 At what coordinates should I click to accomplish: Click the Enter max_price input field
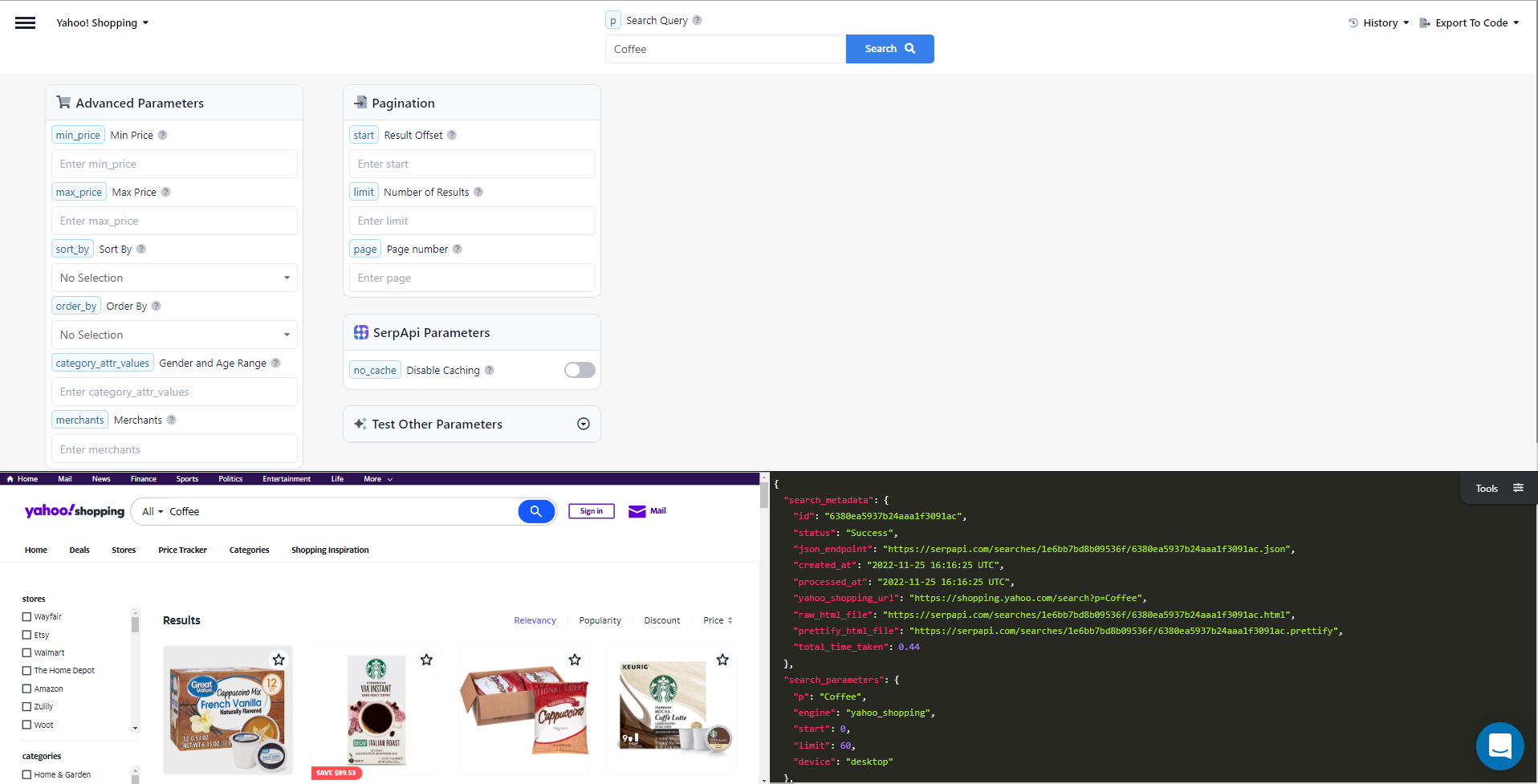click(174, 221)
